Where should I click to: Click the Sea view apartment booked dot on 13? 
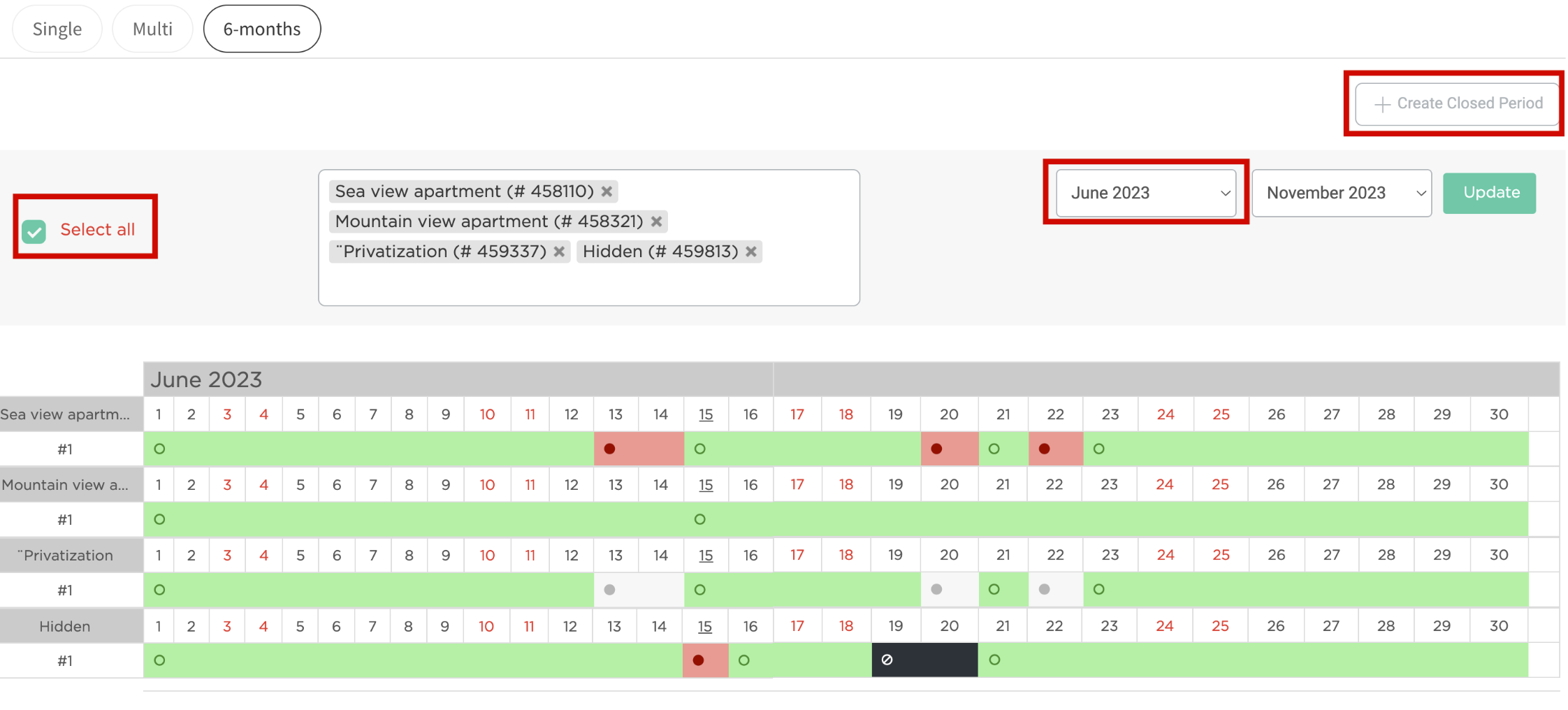pos(609,449)
